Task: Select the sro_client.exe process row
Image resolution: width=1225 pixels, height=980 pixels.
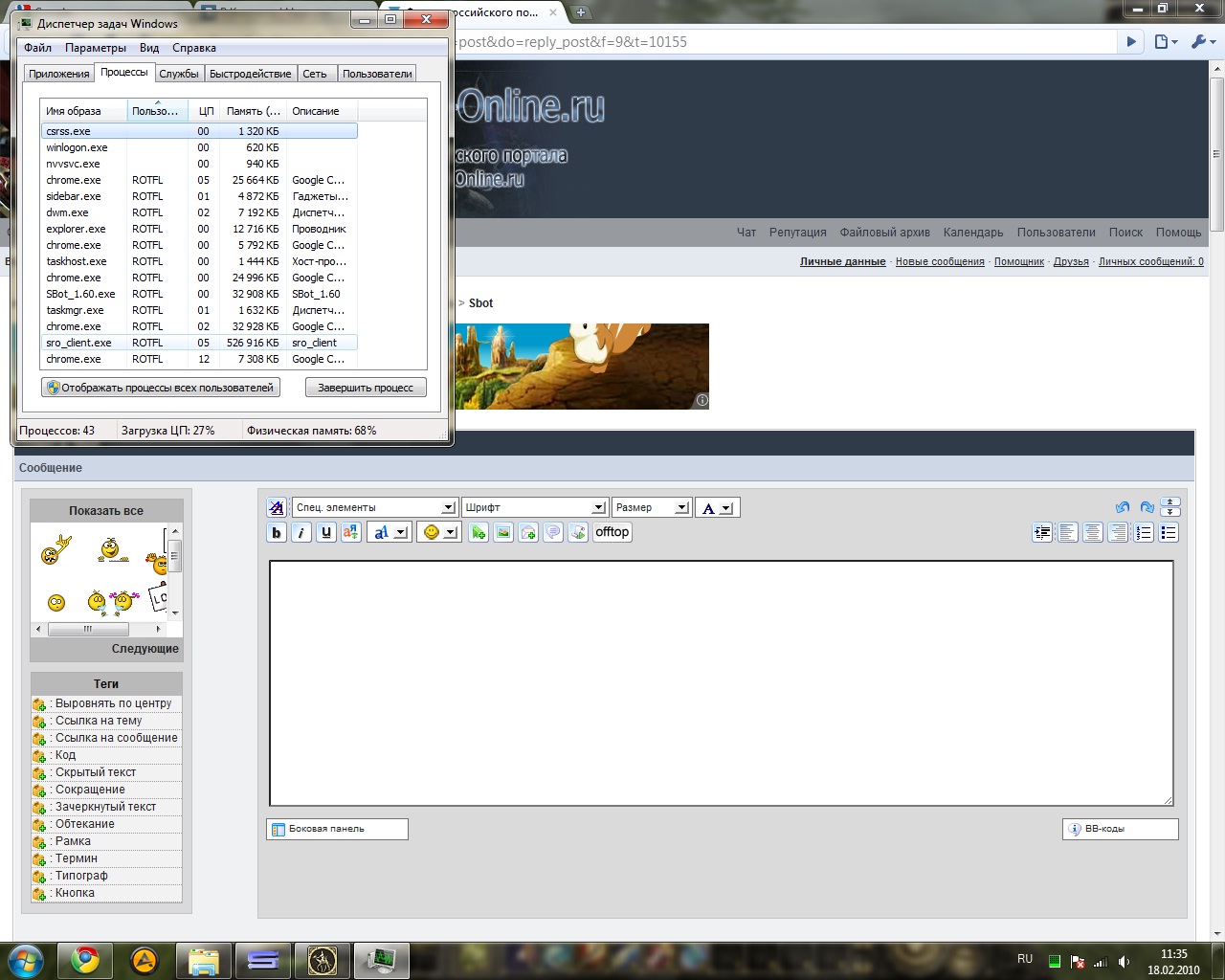Action: point(199,343)
